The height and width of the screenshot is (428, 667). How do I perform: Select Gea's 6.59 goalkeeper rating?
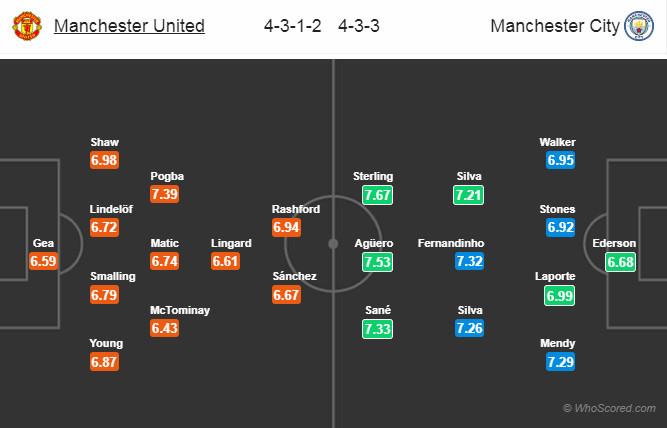44,261
